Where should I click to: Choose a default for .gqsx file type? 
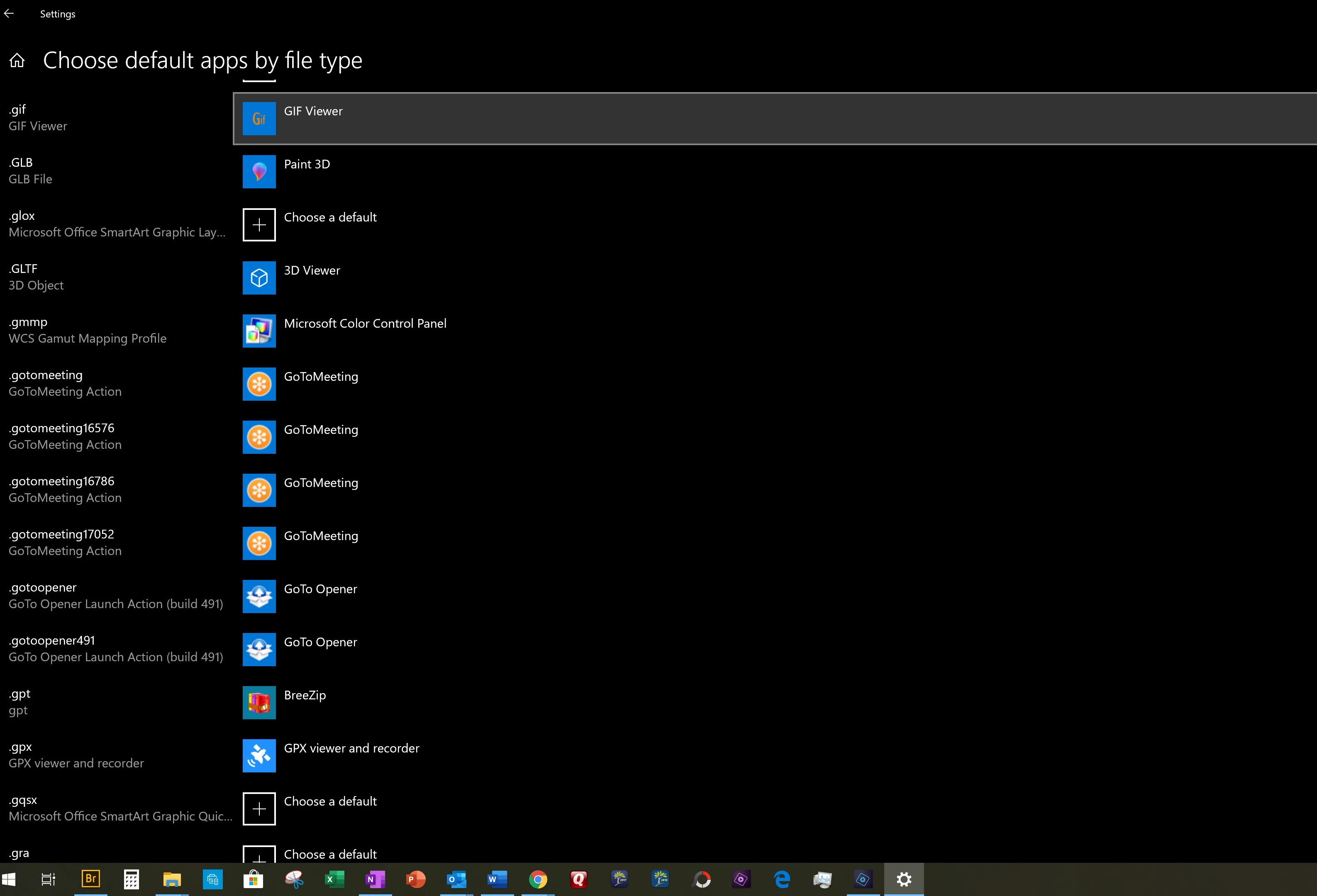coord(259,809)
